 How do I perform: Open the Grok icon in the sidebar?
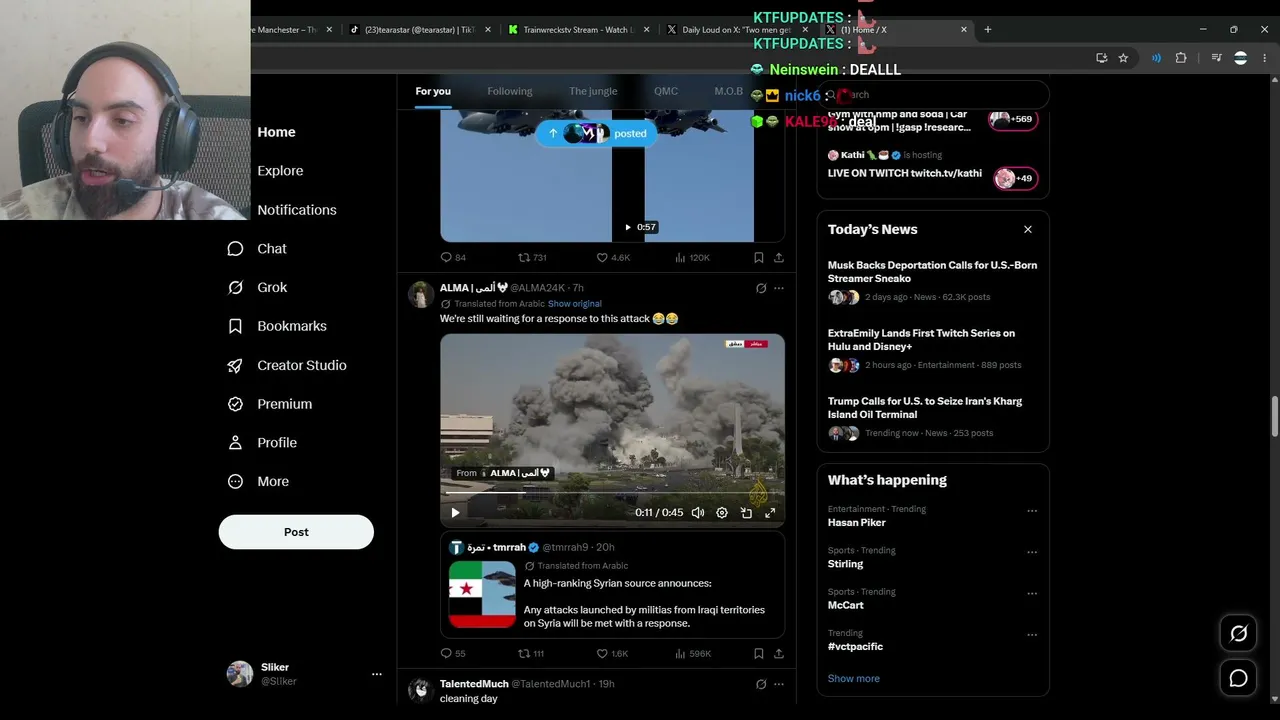pyautogui.click(x=235, y=288)
